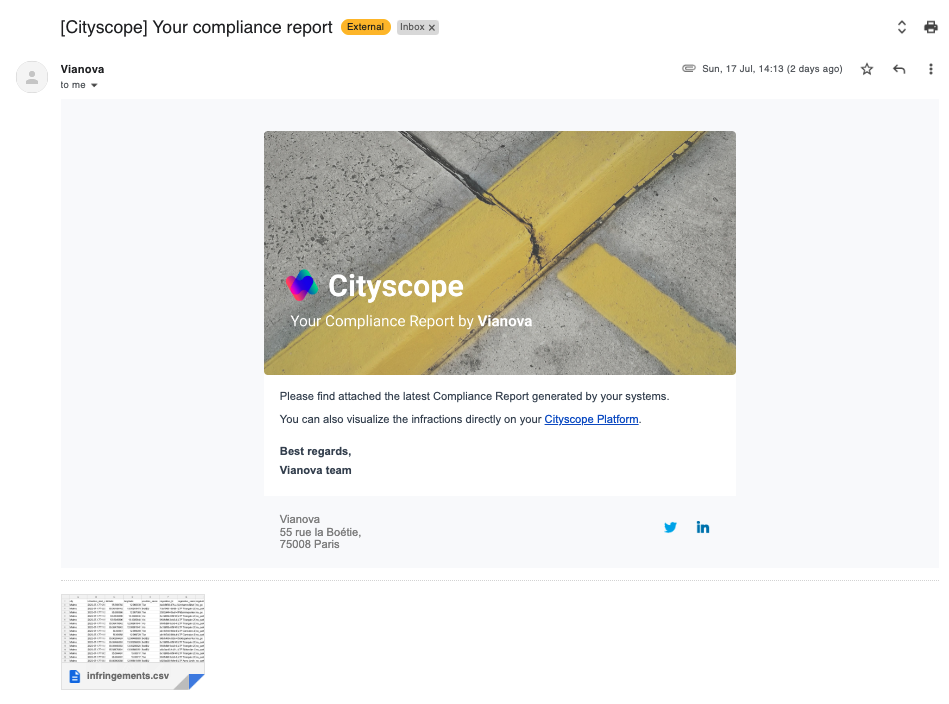The width and height of the screenshot is (949, 704).
Task: Remove the Inbox label with the x
Action: point(432,27)
